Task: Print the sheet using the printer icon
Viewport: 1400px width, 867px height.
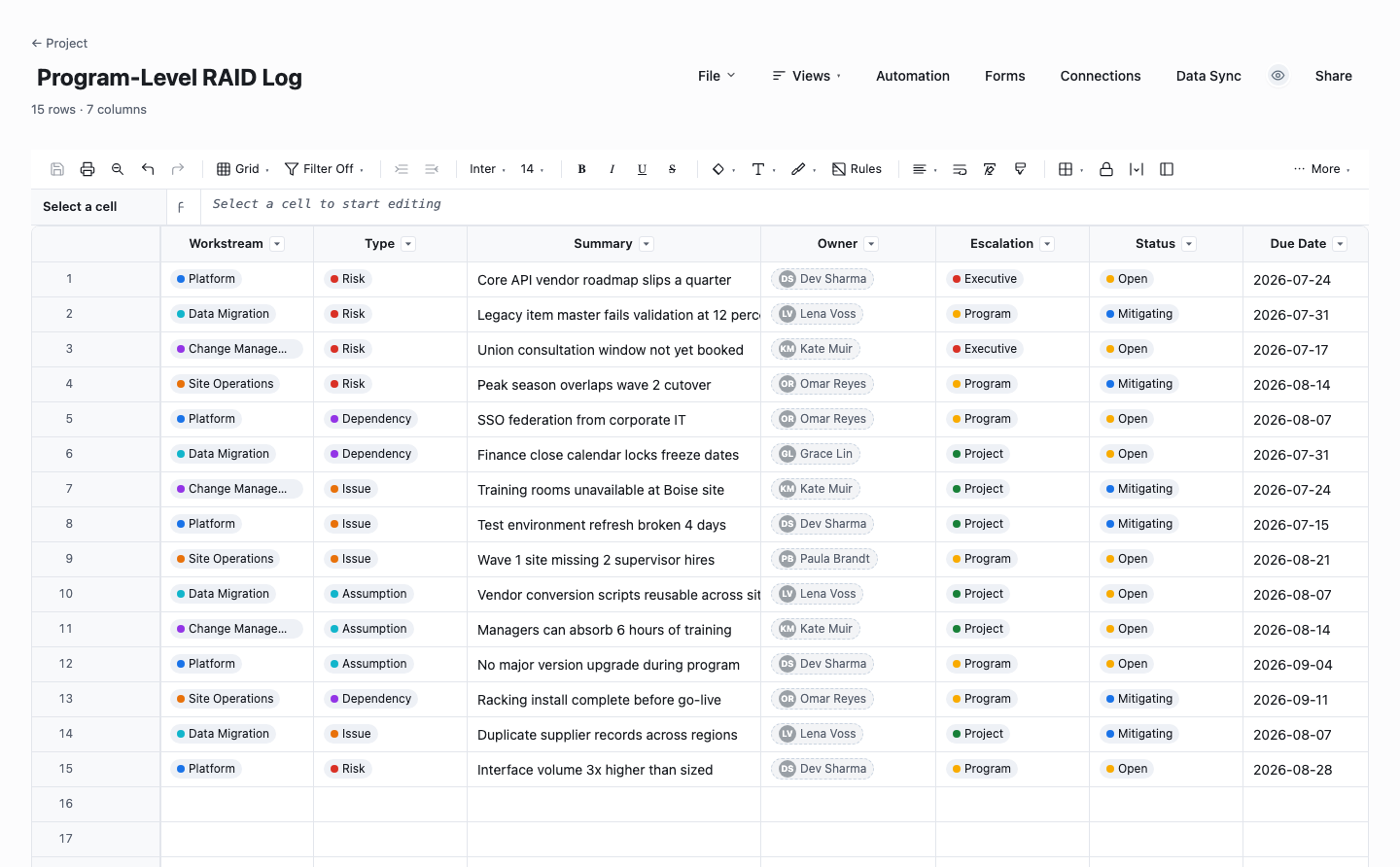Action: click(87, 169)
